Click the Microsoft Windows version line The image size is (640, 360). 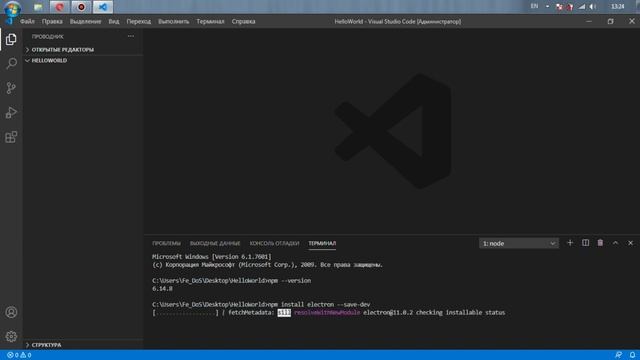click(211, 257)
